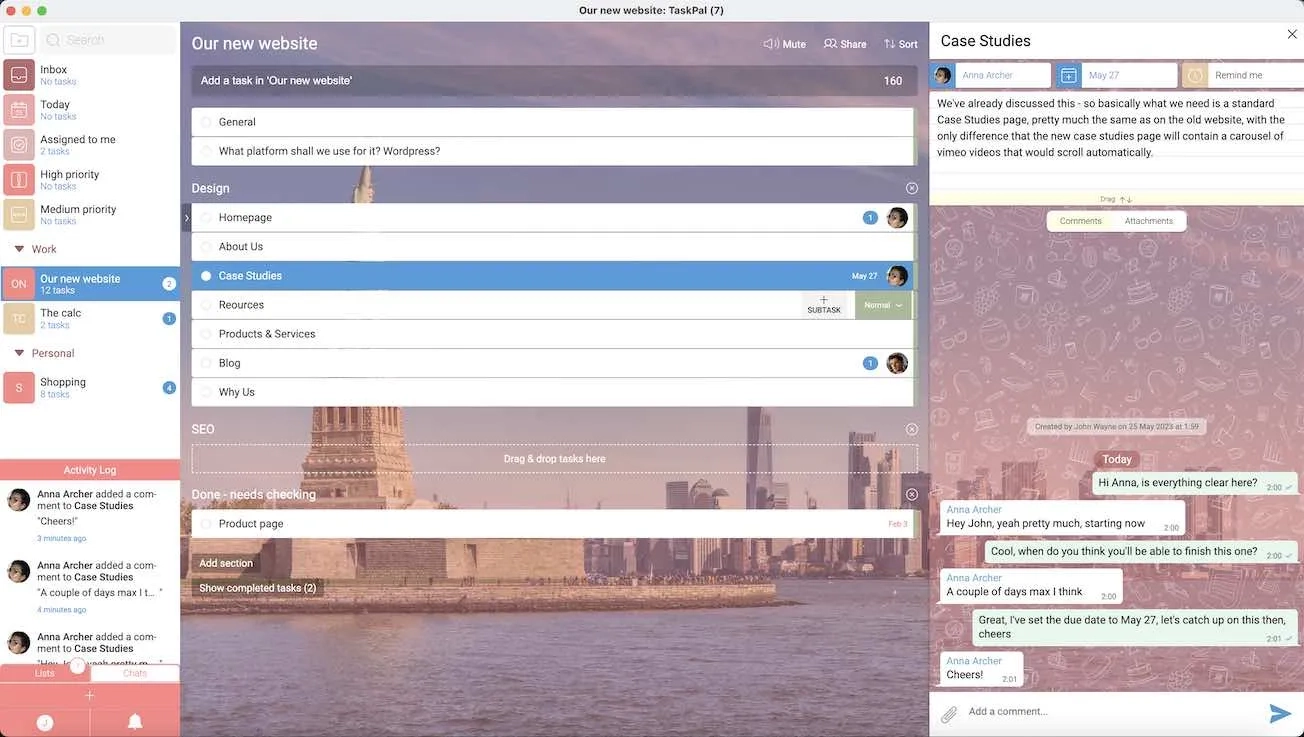Click the Mute speaker icon
The height and width of the screenshot is (737, 1304).
[x=771, y=44]
